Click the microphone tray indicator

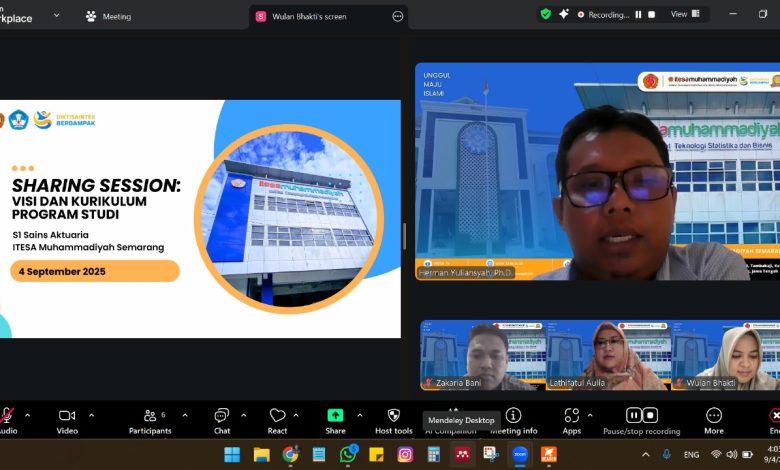[667, 454]
